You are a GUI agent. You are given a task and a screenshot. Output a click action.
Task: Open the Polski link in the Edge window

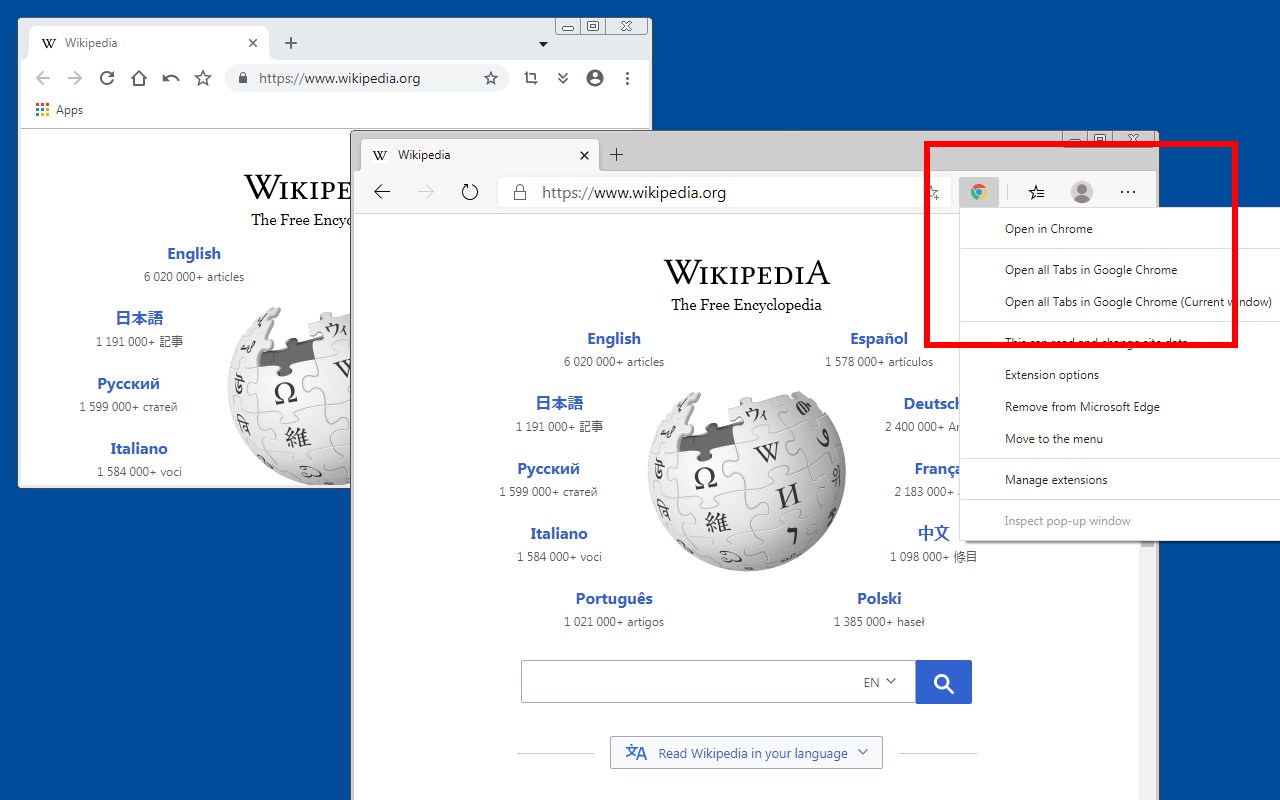(x=879, y=599)
